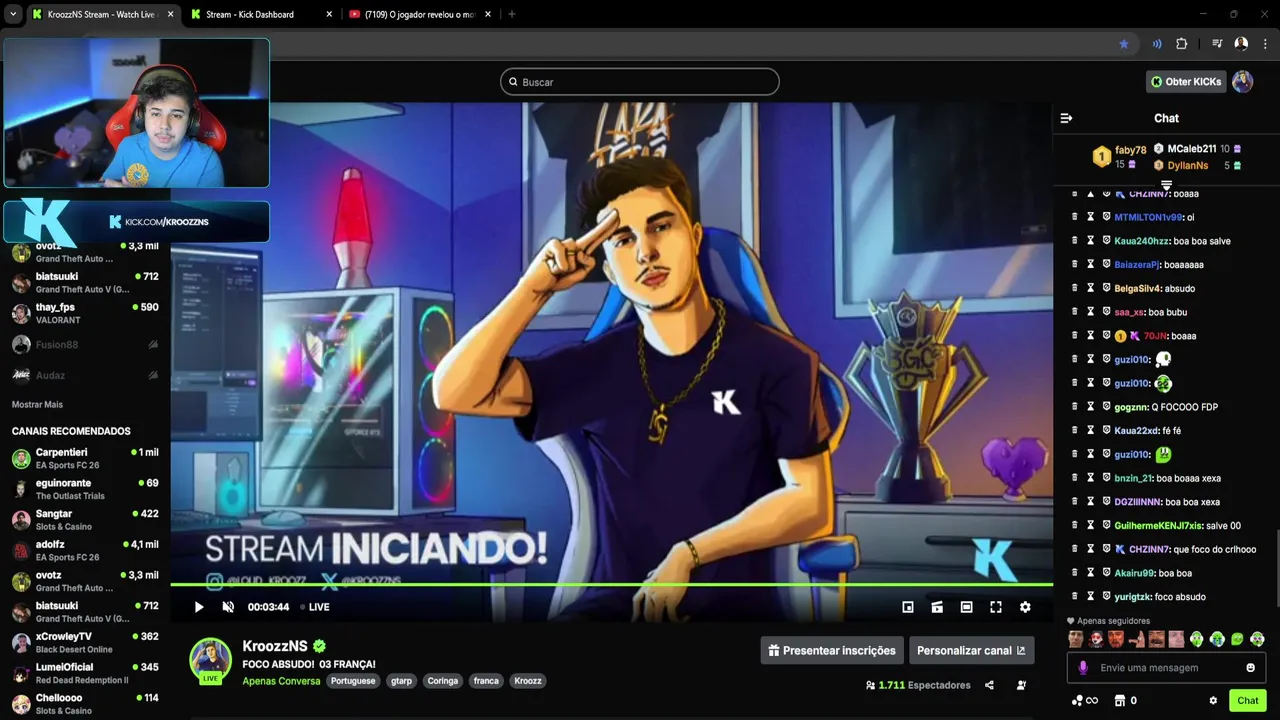The height and width of the screenshot is (720, 1280).
Task: Open clip creation icon in player
Action: [937, 607]
